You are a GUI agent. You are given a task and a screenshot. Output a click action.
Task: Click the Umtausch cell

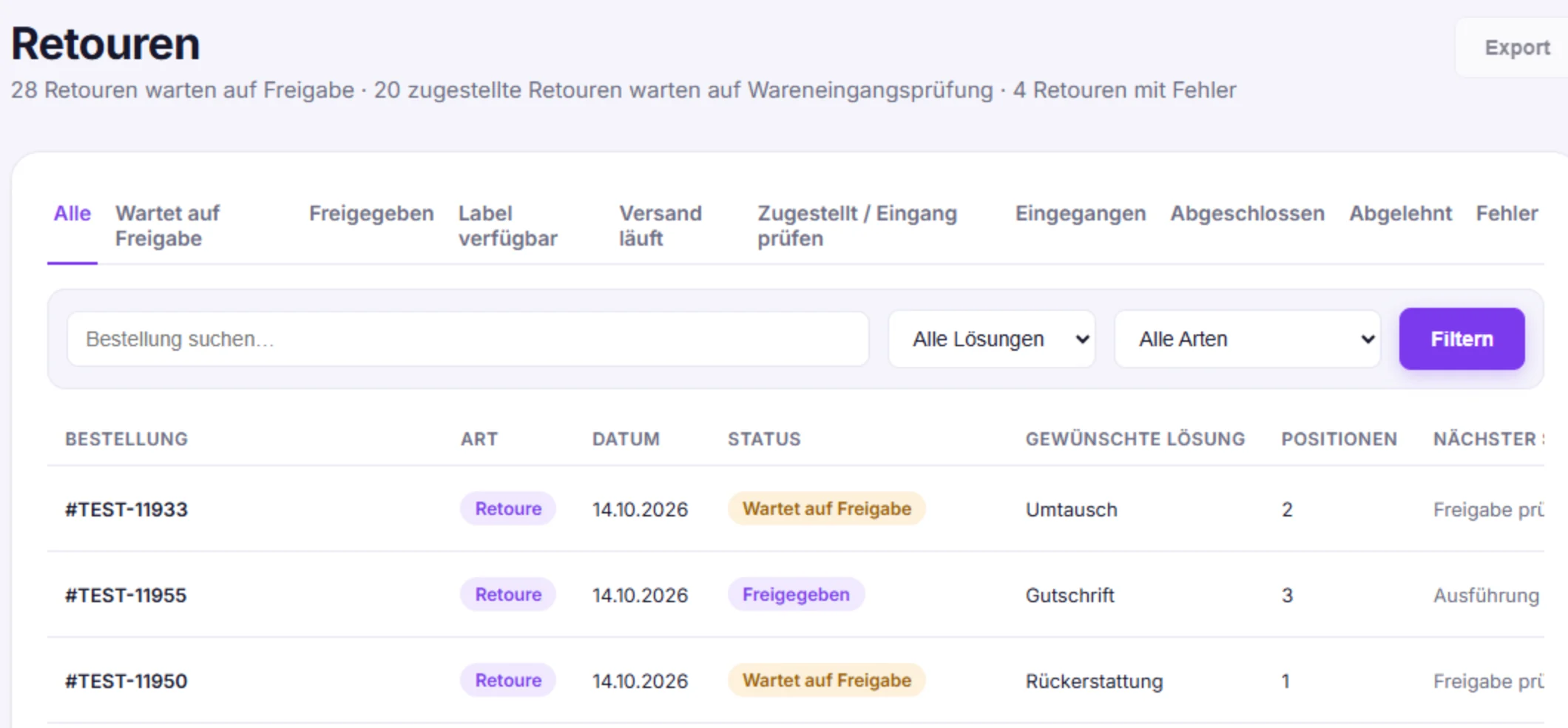pyautogui.click(x=1072, y=510)
